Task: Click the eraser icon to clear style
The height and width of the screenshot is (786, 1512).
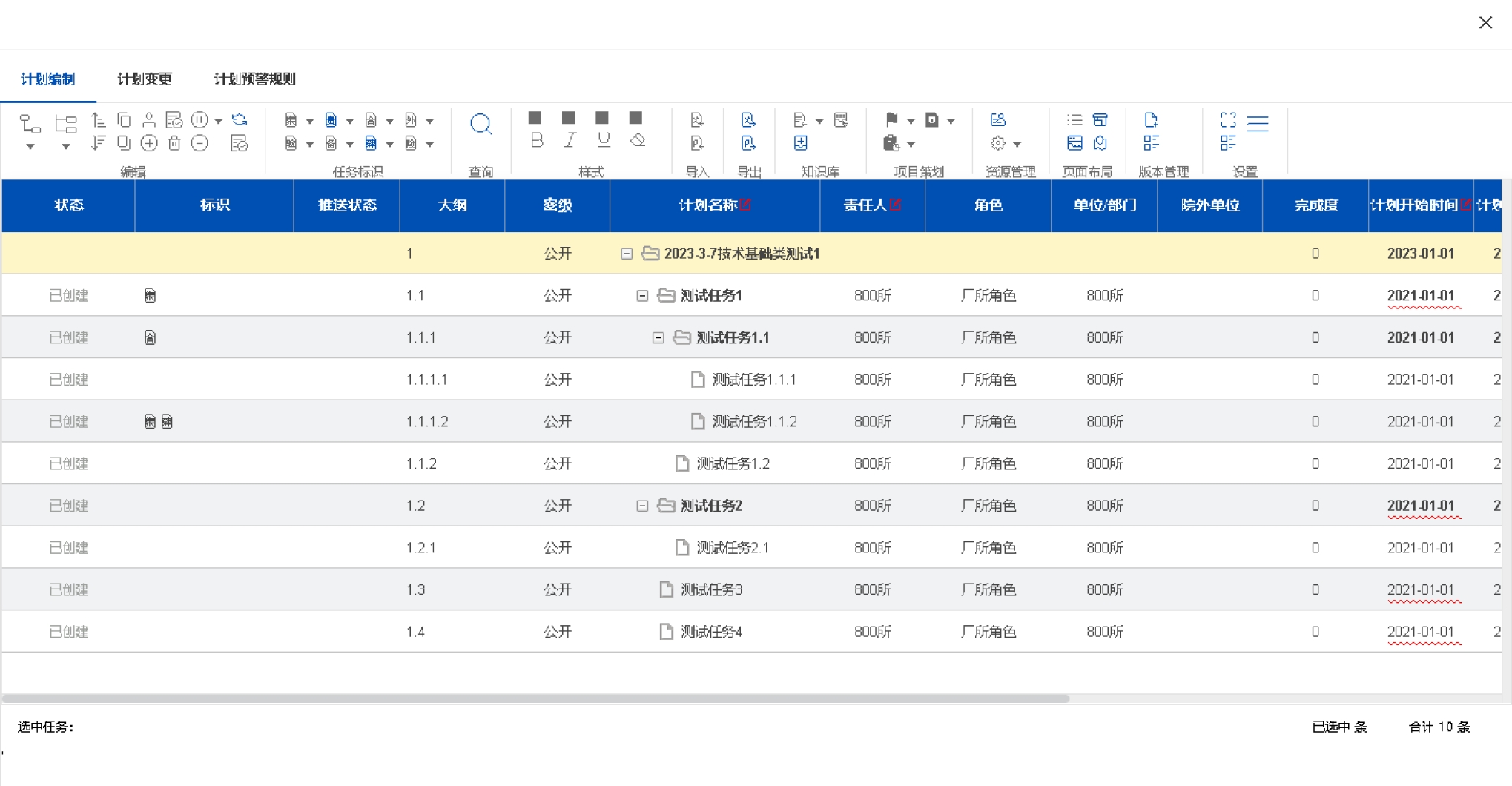Action: (x=638, y=140)
